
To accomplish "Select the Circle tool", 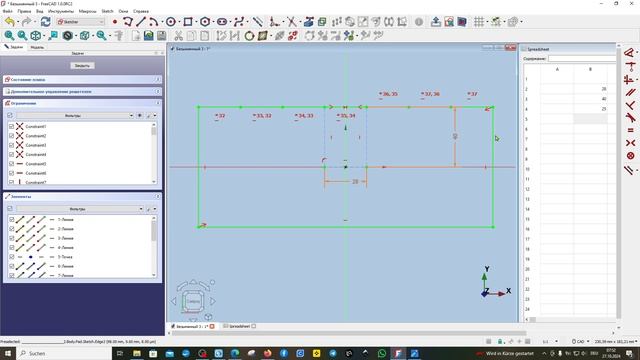I will point(171,22).
